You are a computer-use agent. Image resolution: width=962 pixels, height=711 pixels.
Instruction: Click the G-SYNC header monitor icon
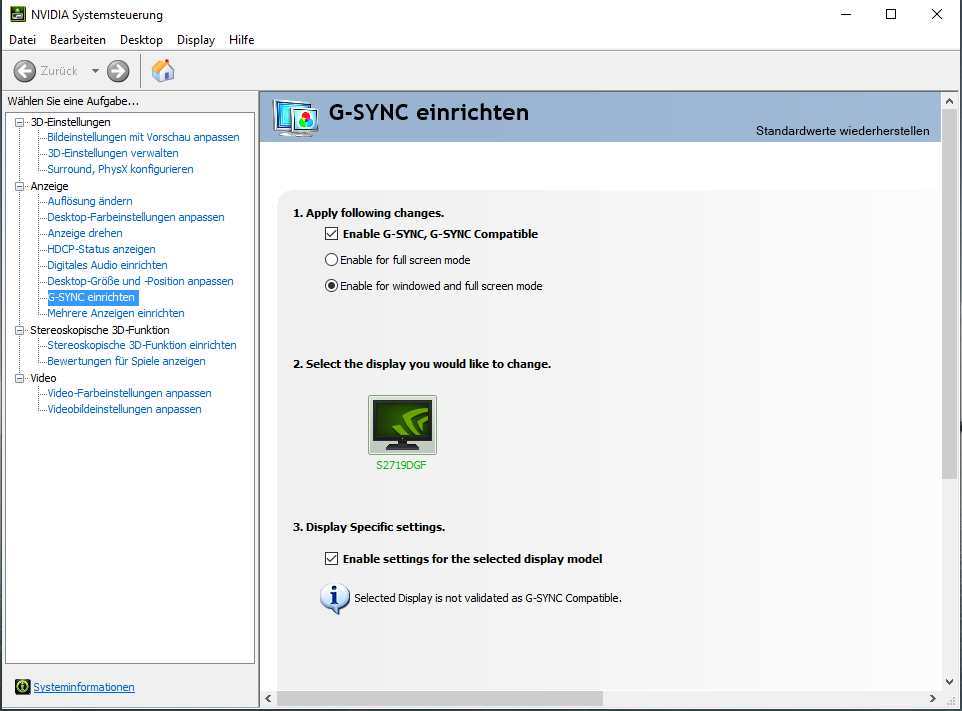[296, 118]
